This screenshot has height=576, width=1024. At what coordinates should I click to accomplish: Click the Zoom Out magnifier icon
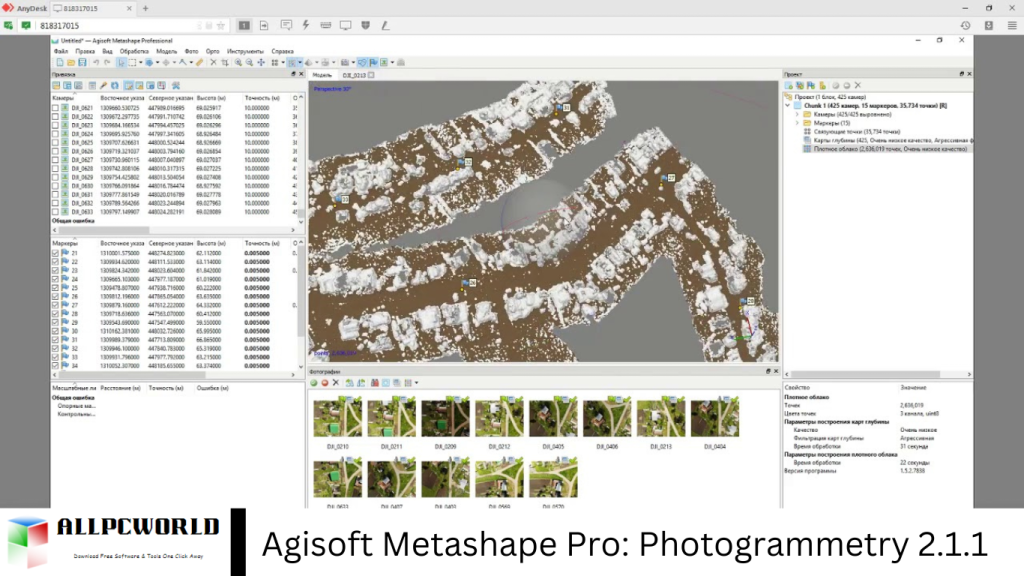pyautogui.click(x=249, y=63)
